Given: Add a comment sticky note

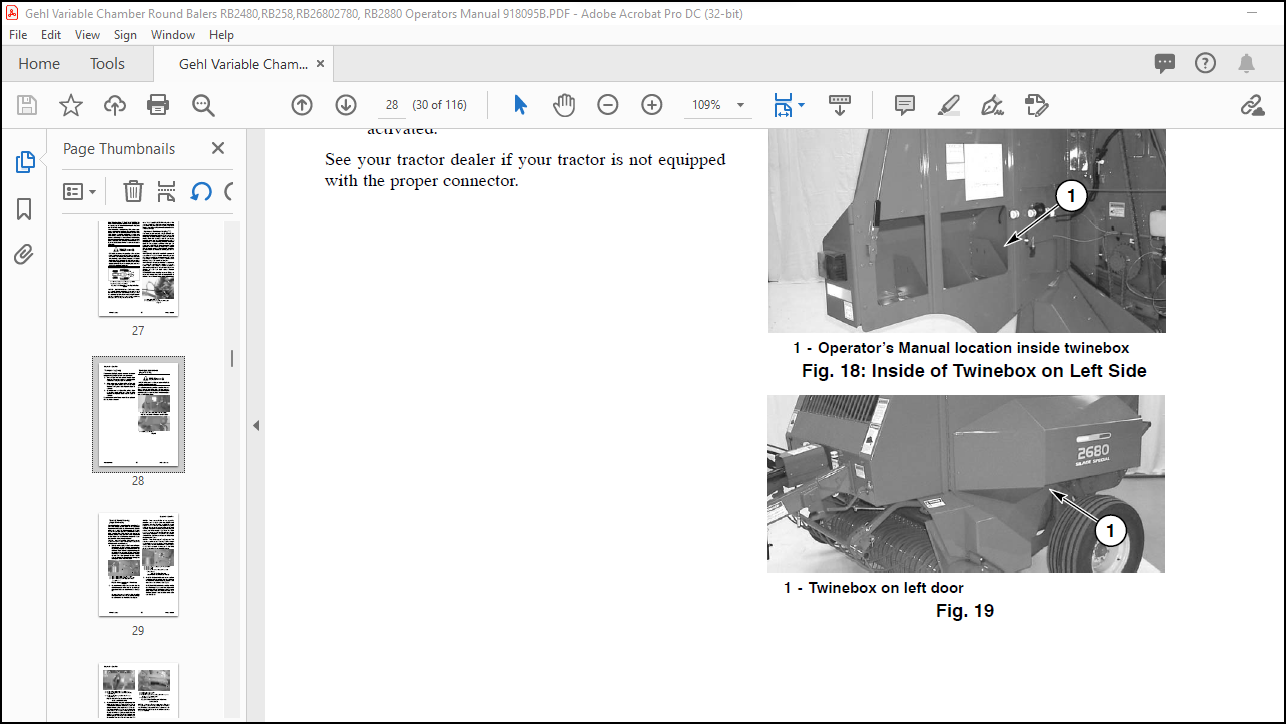Looking at the screenshot, I should (x=905, y=105).
